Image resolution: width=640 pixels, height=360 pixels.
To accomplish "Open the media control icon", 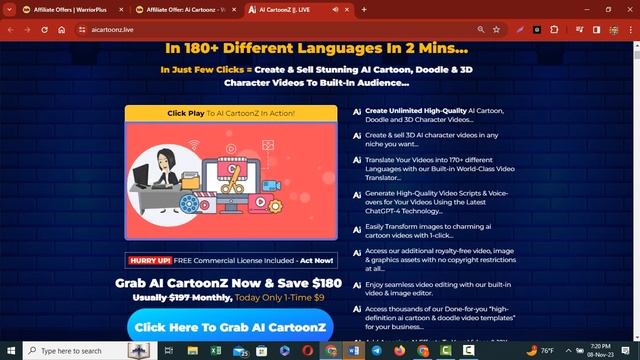I will 580,29.
